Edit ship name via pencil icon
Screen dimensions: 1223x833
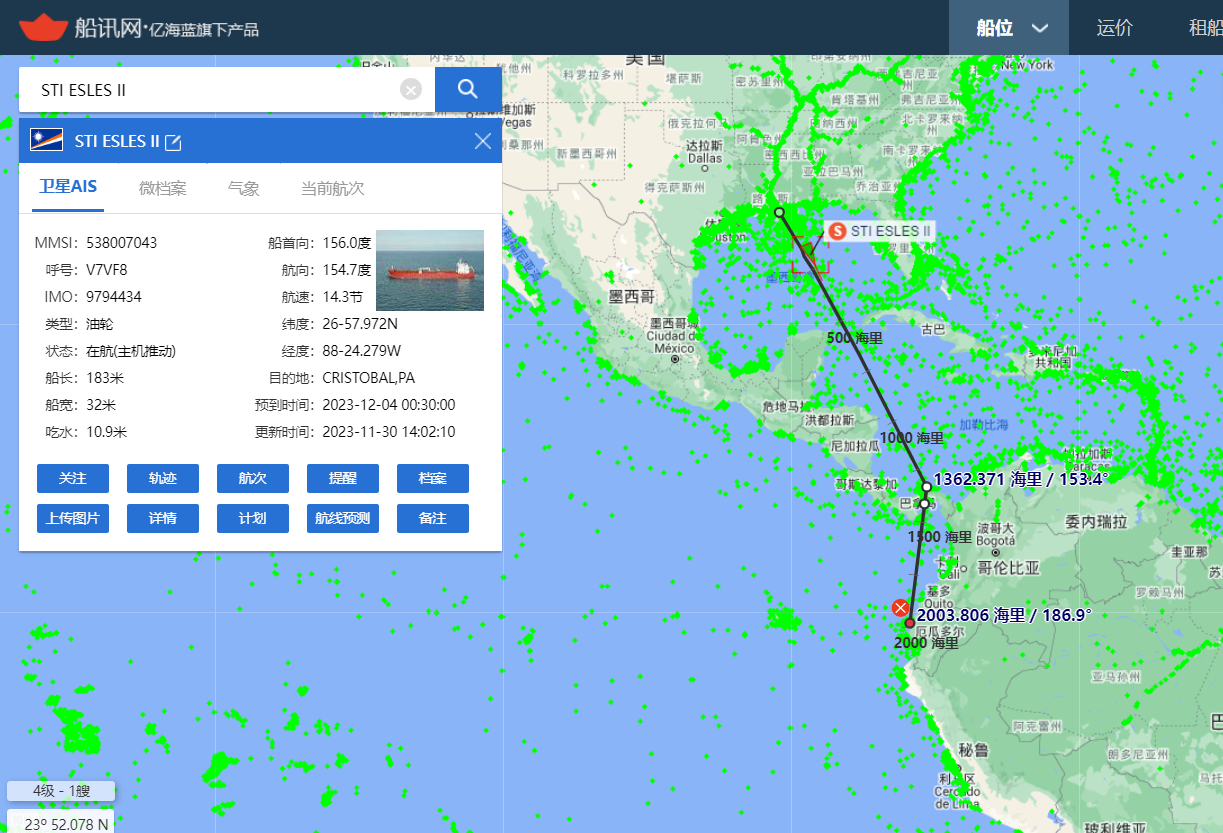pyautogui.click(x=173, y=142)
